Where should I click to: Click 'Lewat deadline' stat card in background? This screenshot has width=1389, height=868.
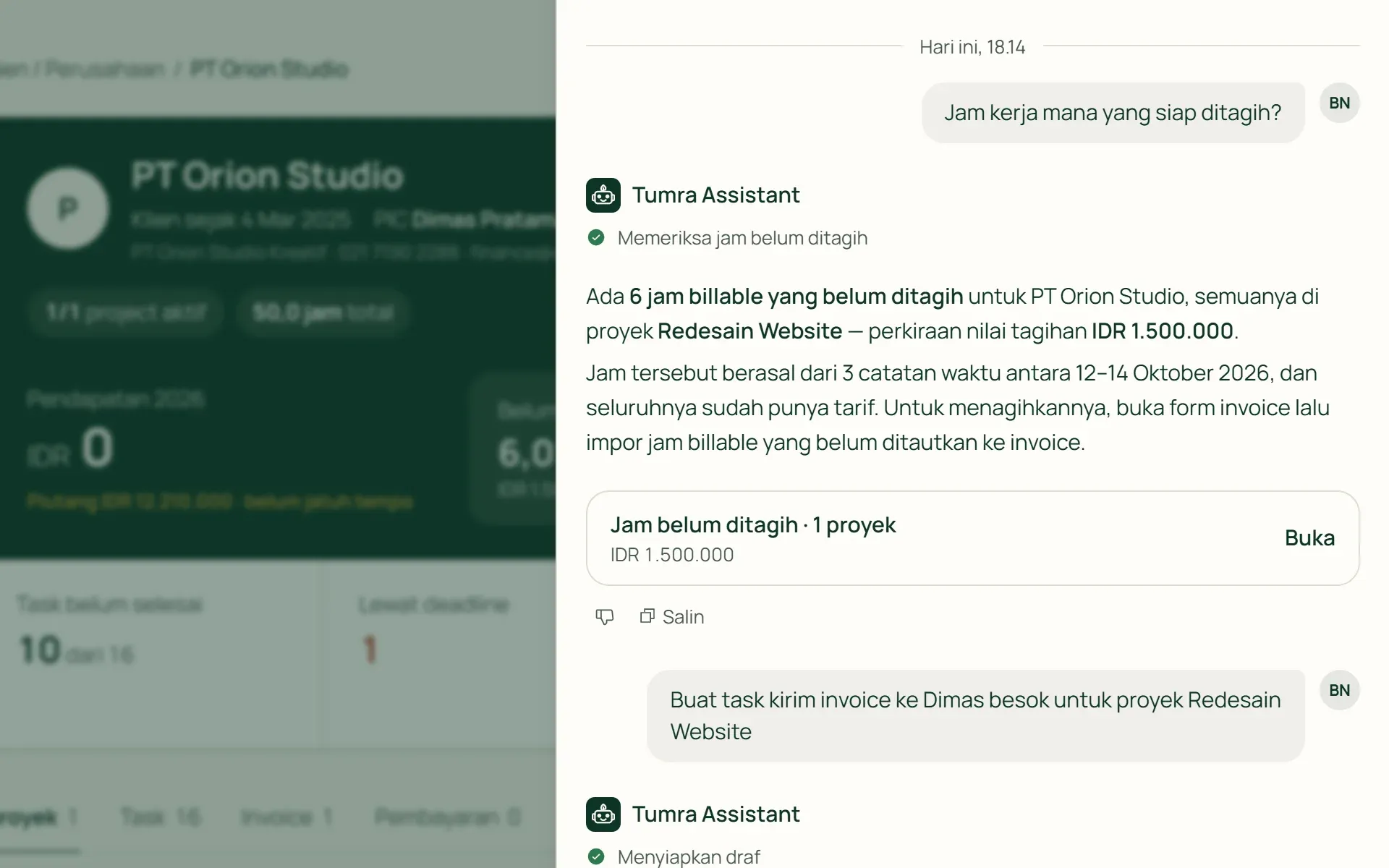(x=439, y=655)
